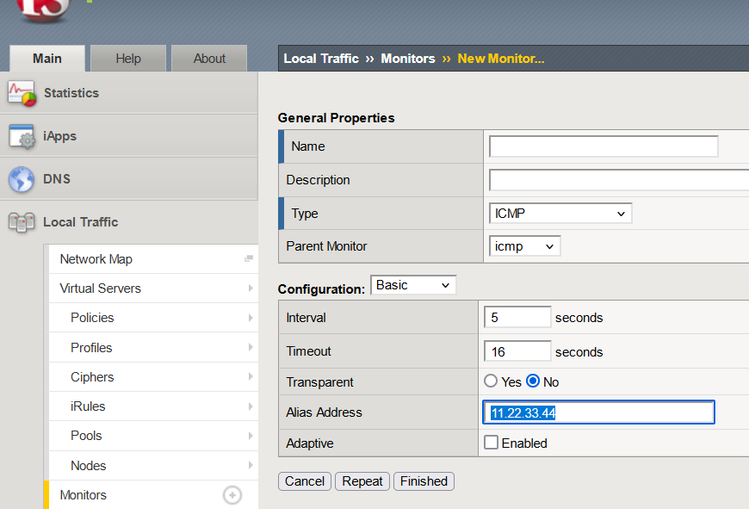Click the Cancel button
Image resolution: width=749 pixels, height=509 pixels.
[x=304, y=481]
